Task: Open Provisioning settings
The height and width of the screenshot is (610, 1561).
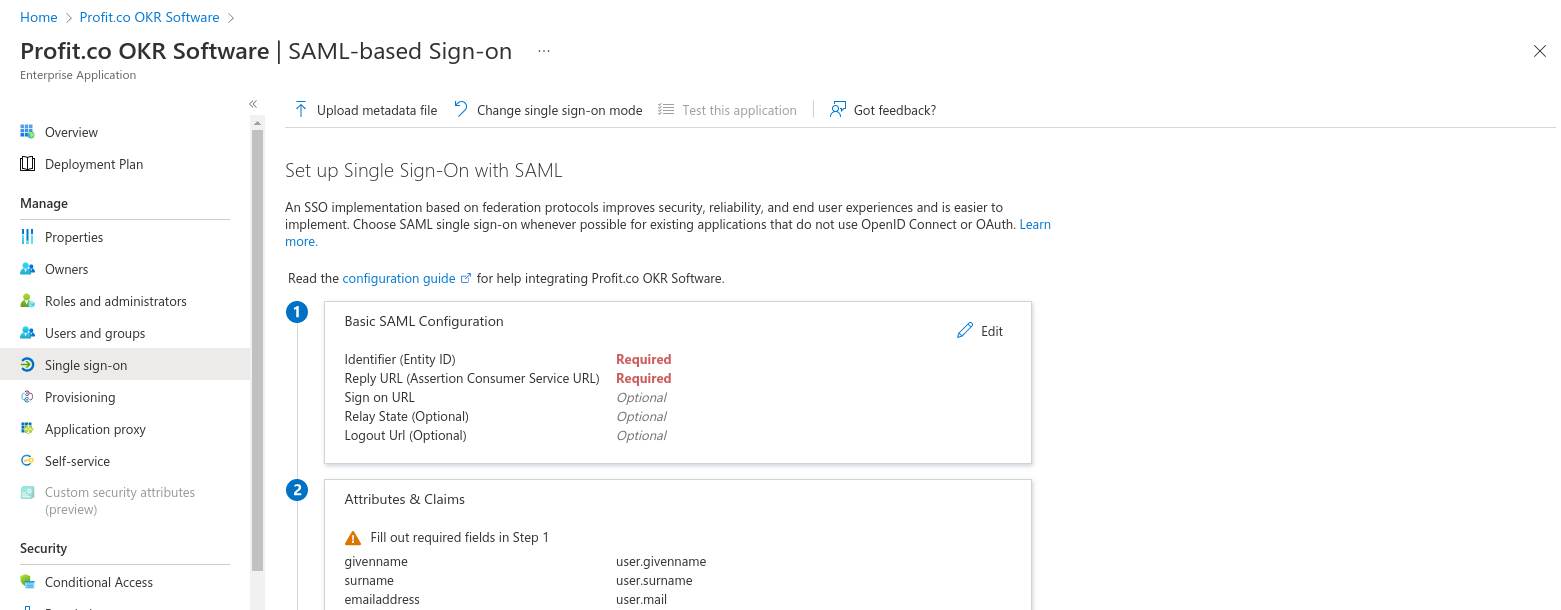Action: (125, 397)
